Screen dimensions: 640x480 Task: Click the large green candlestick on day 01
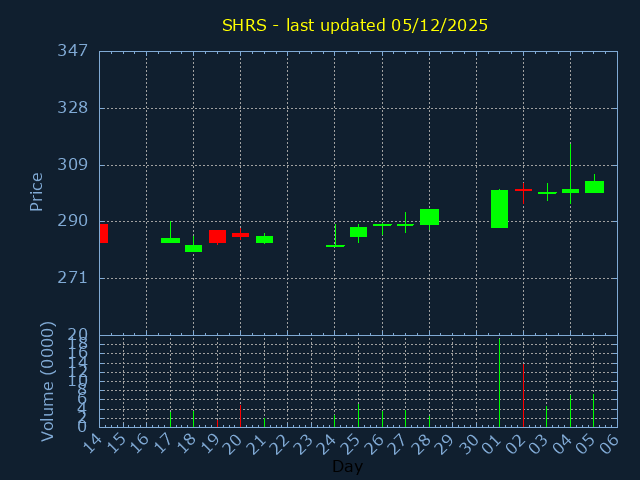point(499,209)
